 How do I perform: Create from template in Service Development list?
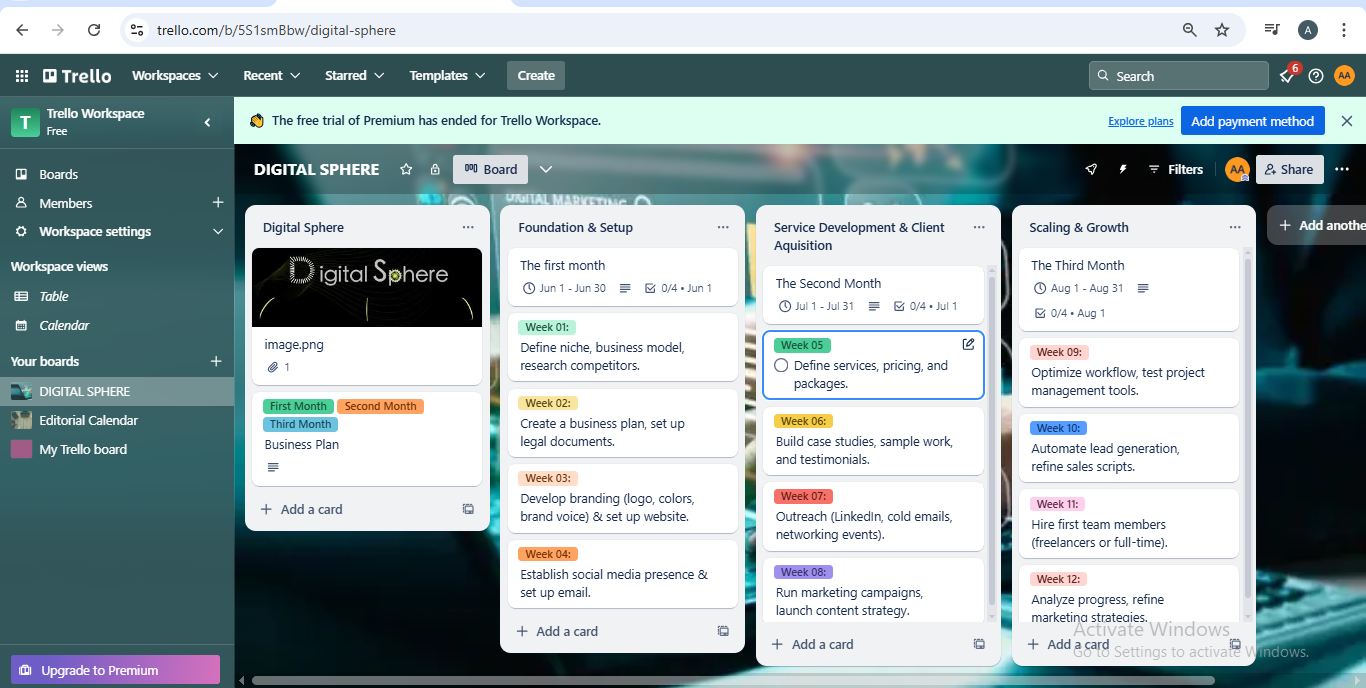click(x=979, y=644)
